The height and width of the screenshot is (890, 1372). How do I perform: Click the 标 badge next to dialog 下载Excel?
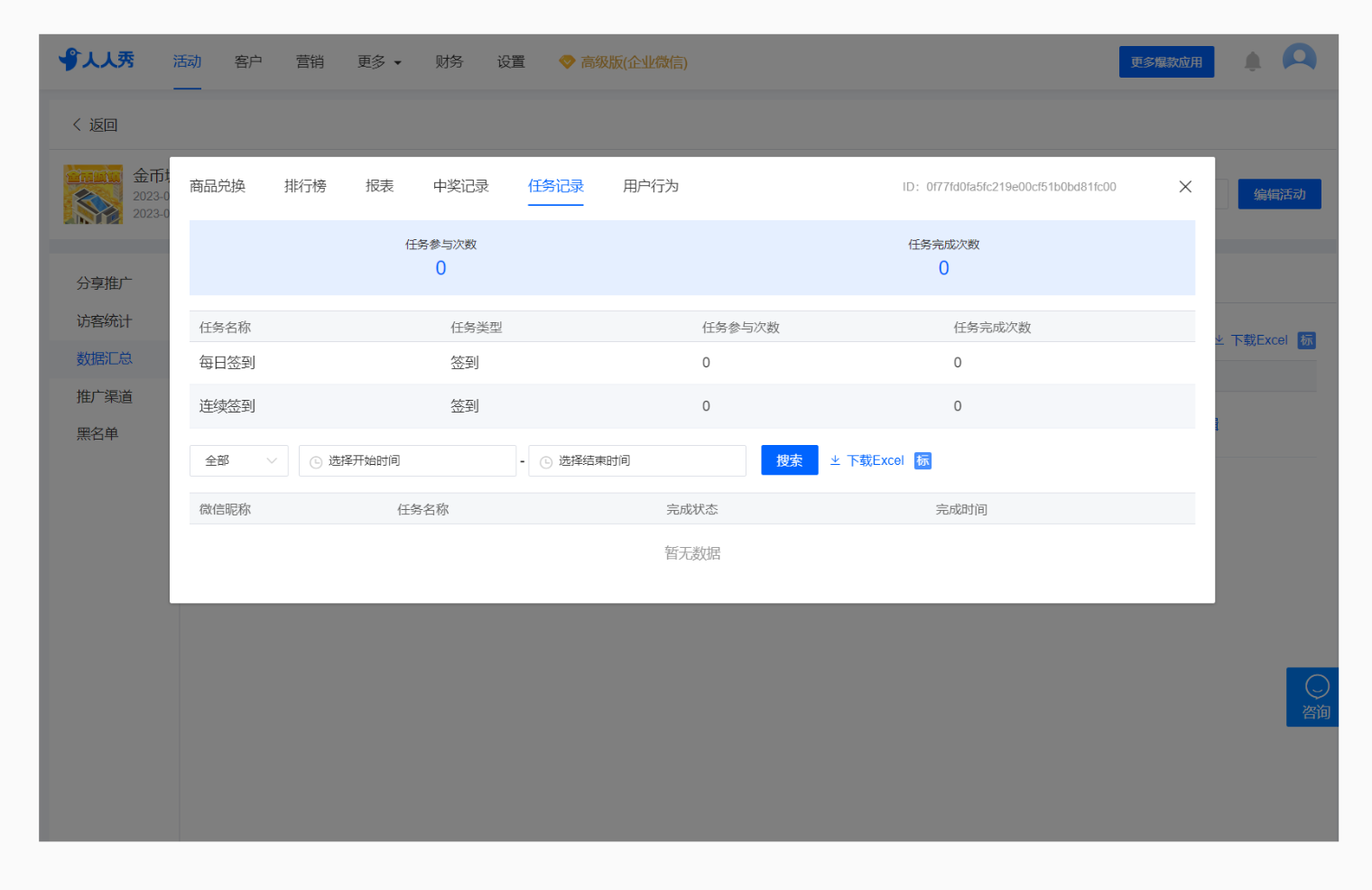pyautogui.click(x=922, y=460)
